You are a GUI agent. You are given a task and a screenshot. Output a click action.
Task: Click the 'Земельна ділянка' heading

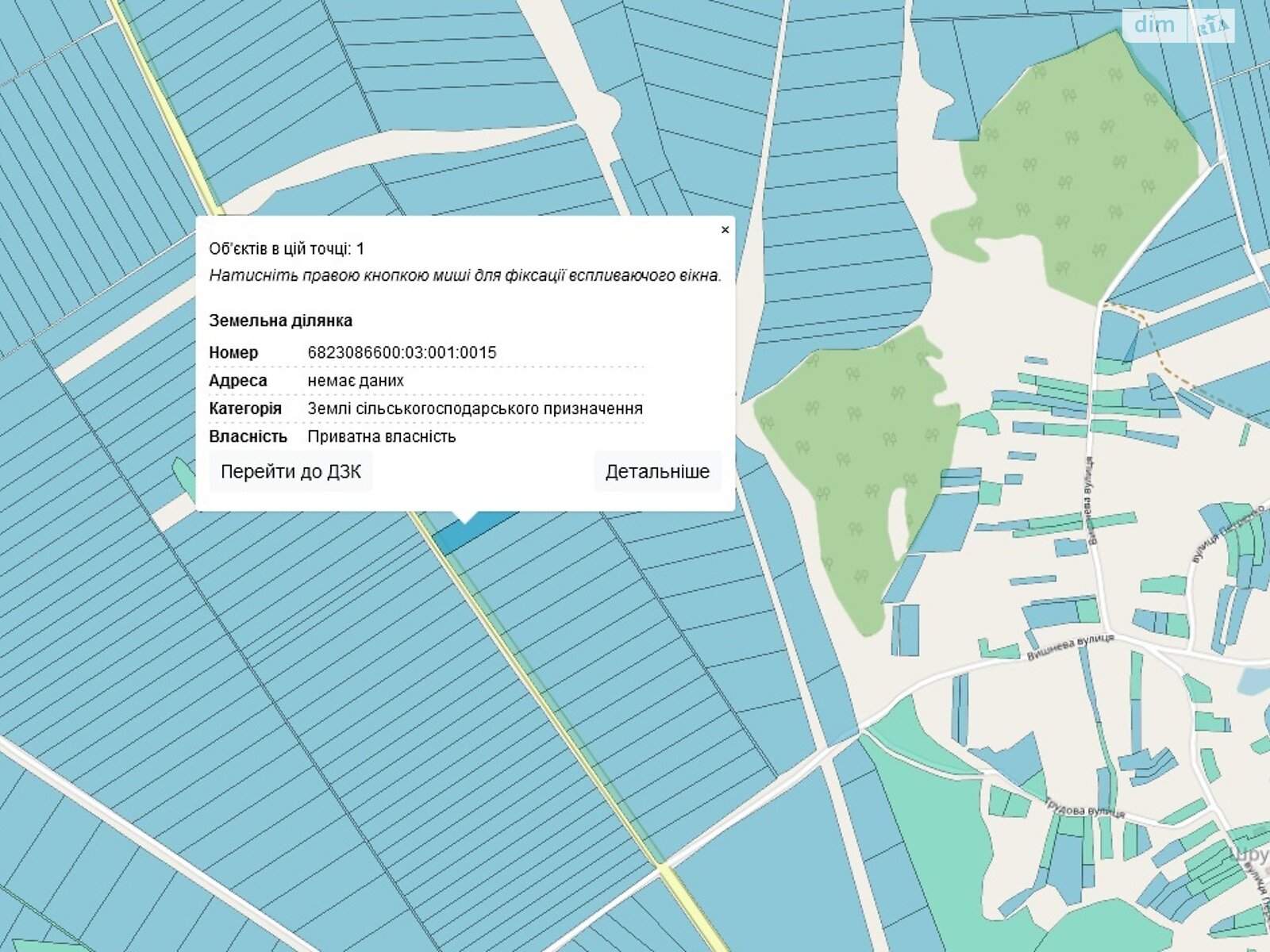(280, 321)
